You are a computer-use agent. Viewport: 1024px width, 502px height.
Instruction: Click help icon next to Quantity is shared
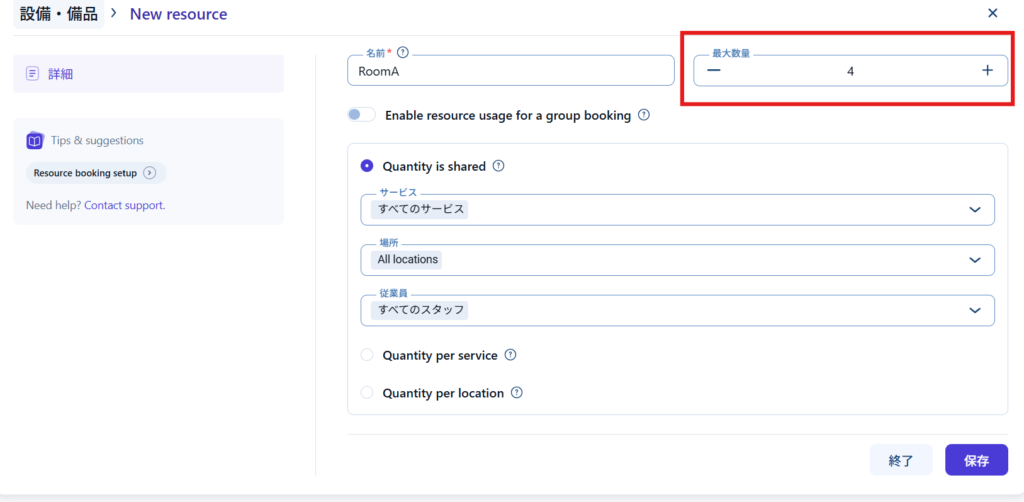point(499,167)
